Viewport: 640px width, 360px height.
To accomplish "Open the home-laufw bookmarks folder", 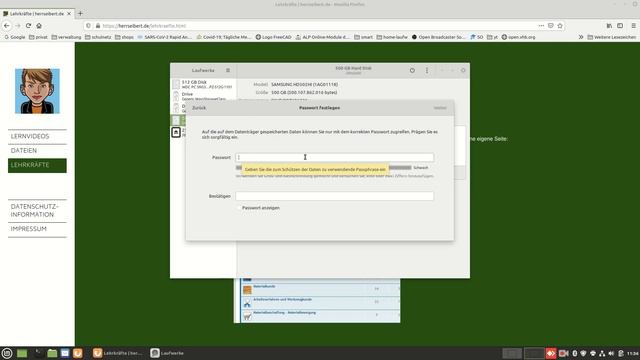I will (392, 37).
